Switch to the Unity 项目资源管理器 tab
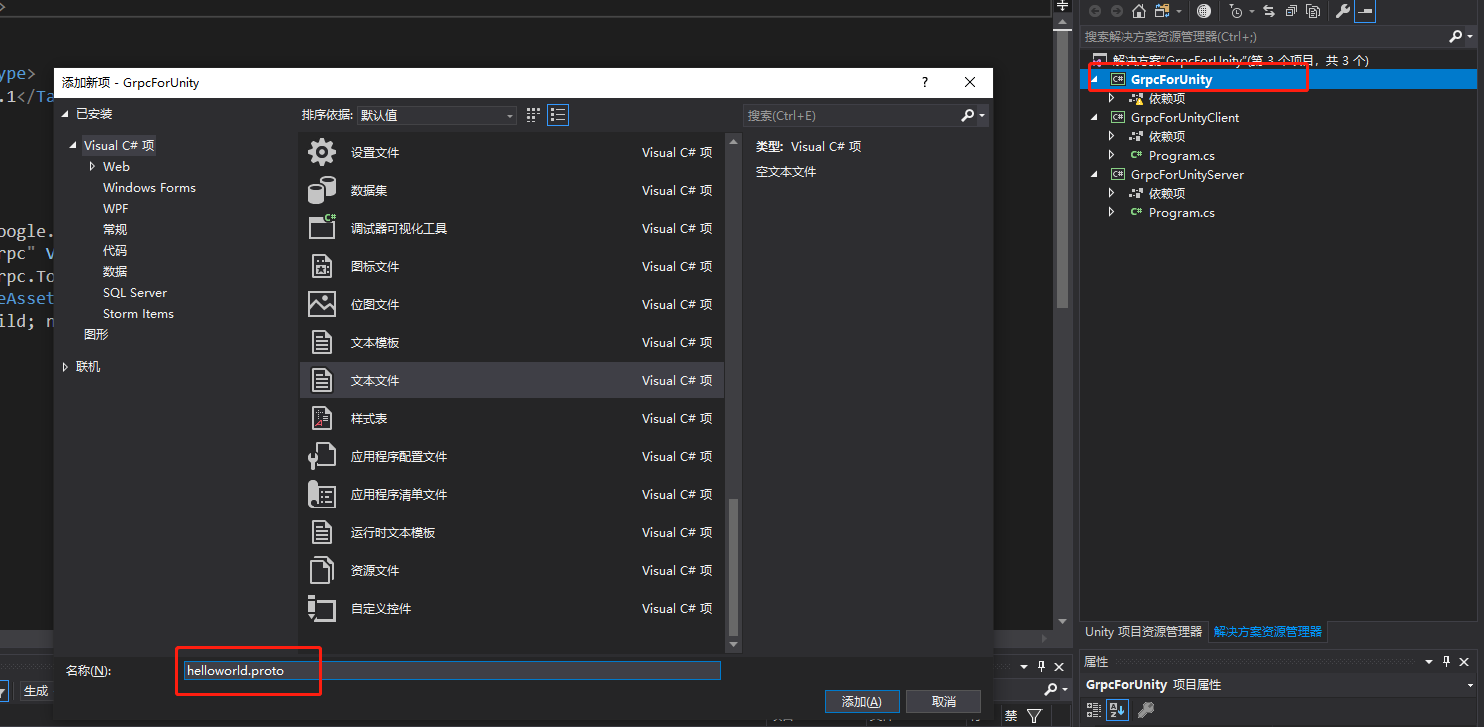 (1143, 631)
